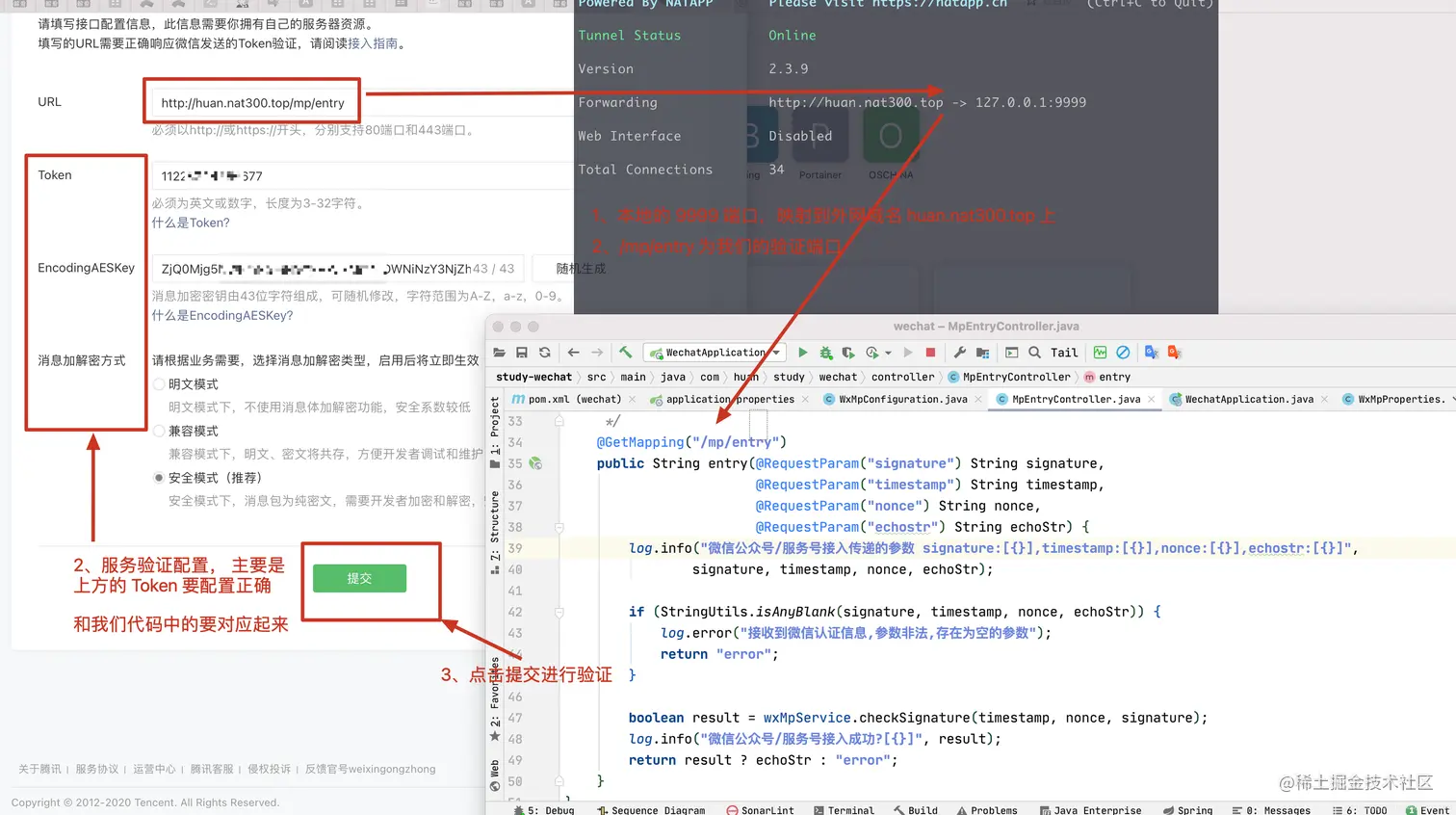Collapse the fold marker at line 50
Viewport: 1456px width, 815px height.
click(559, 781)
